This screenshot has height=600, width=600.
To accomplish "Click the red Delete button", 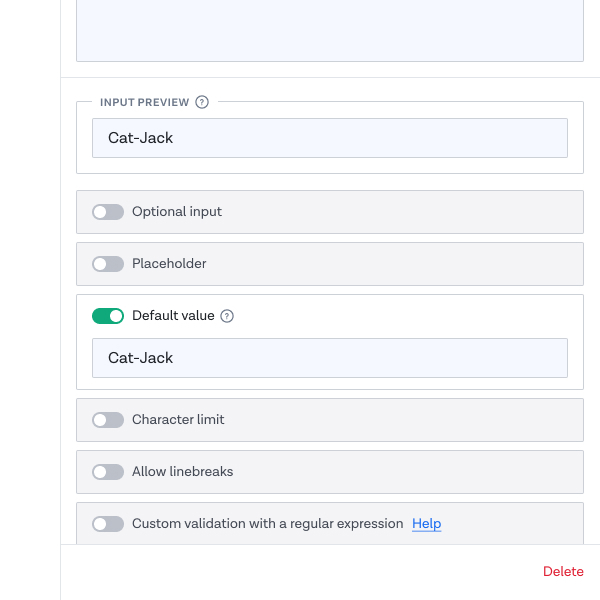I will 563,571.
